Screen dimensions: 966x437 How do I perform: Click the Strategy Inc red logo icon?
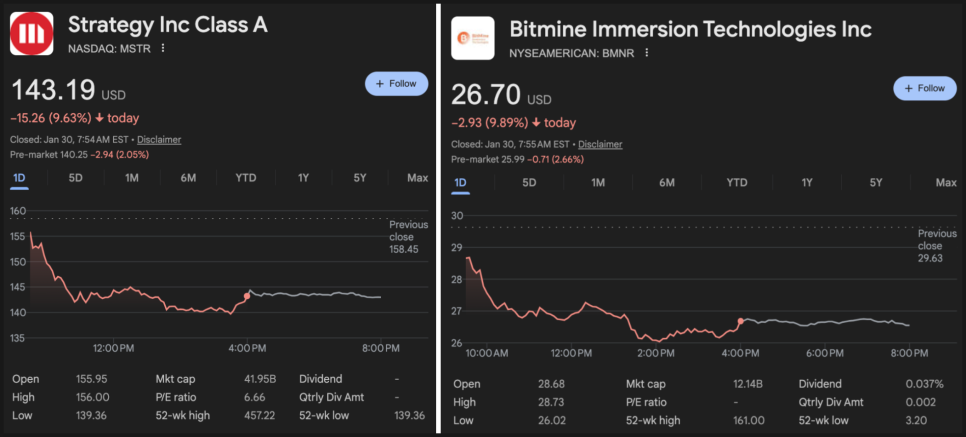(31, 33)
